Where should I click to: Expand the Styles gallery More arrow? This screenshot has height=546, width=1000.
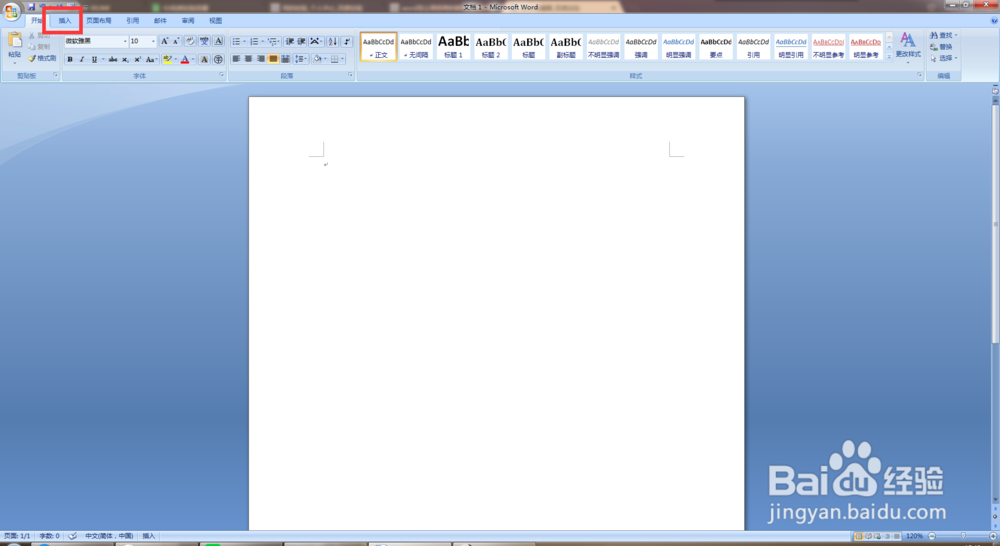coord(889,57)
